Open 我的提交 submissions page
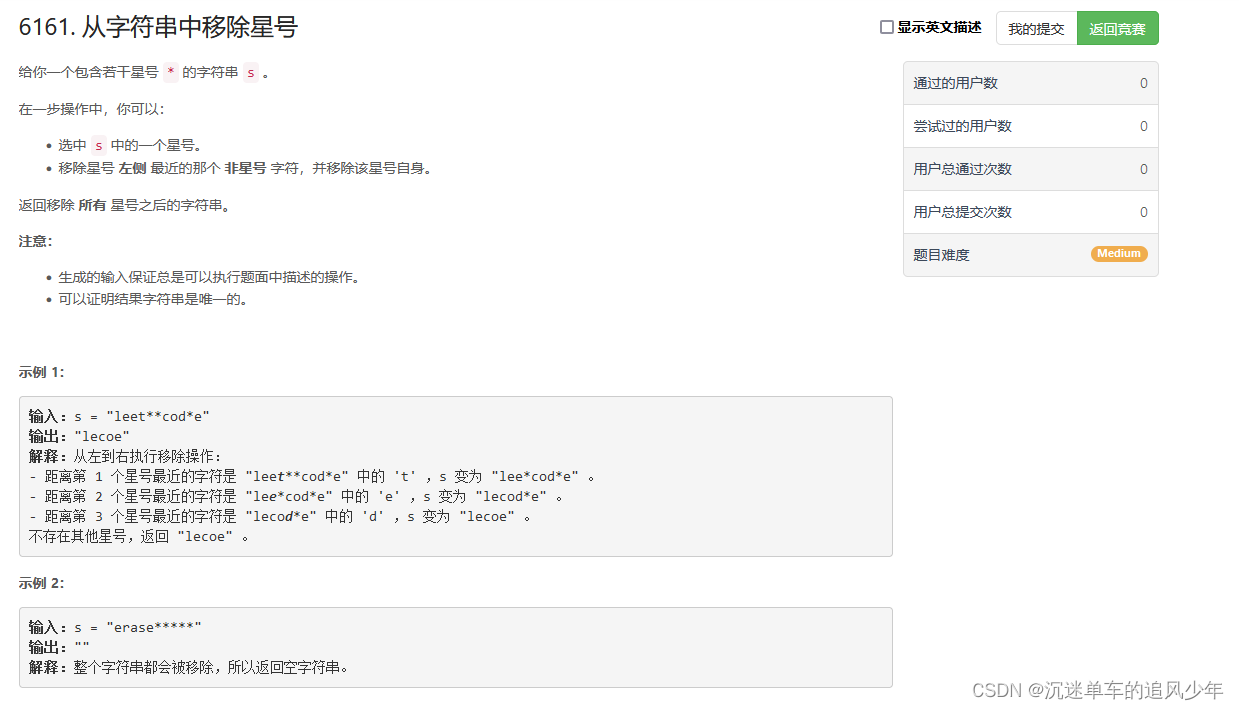 1036,28
